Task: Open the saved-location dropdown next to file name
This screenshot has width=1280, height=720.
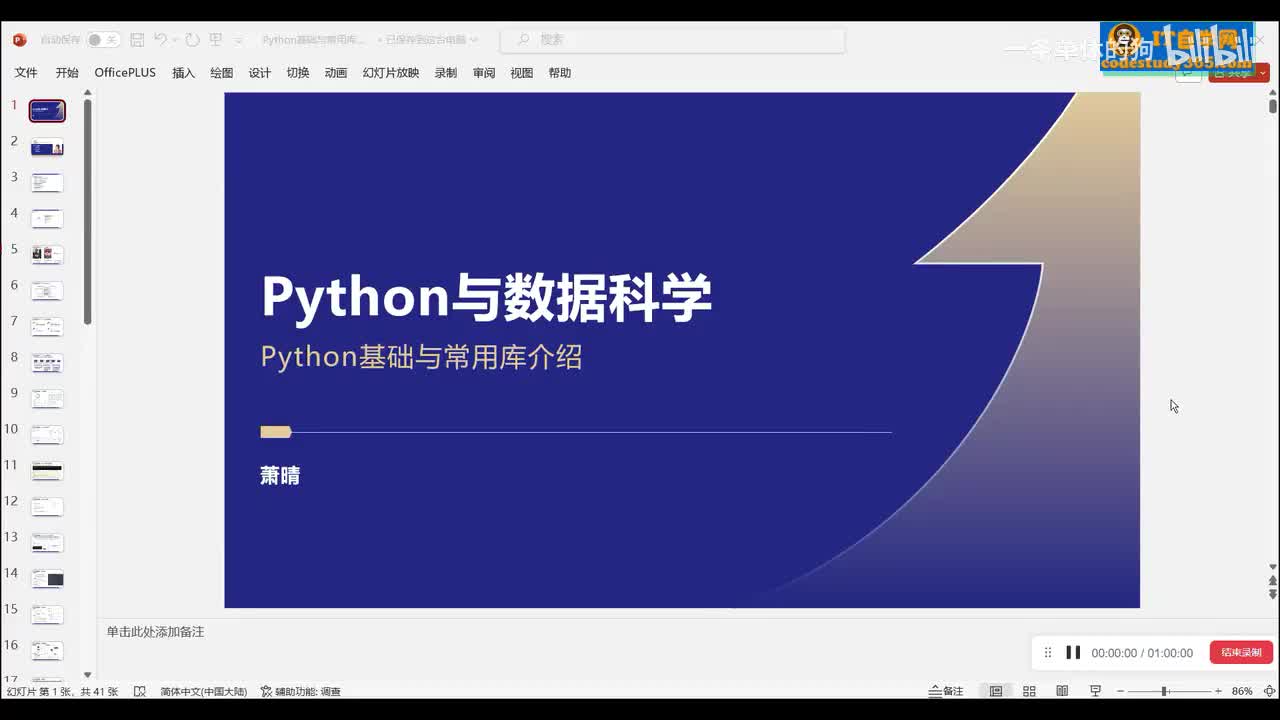Action: pos(474,40)
